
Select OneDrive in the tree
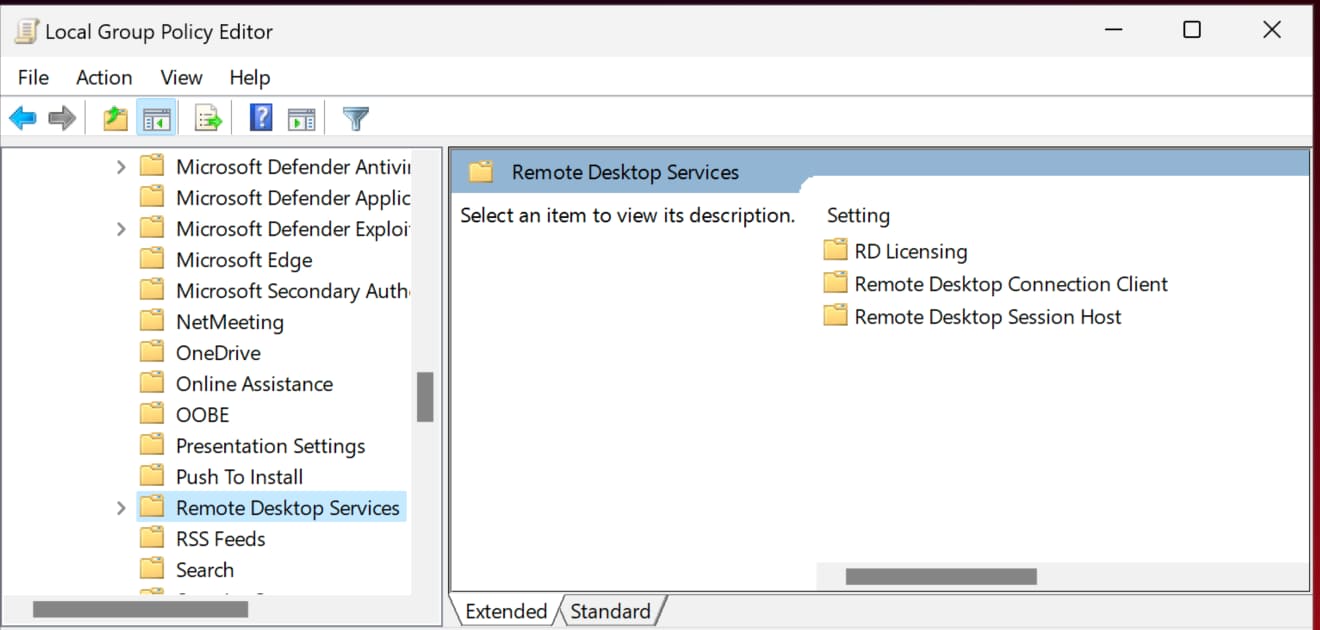[x=218, y=353]
